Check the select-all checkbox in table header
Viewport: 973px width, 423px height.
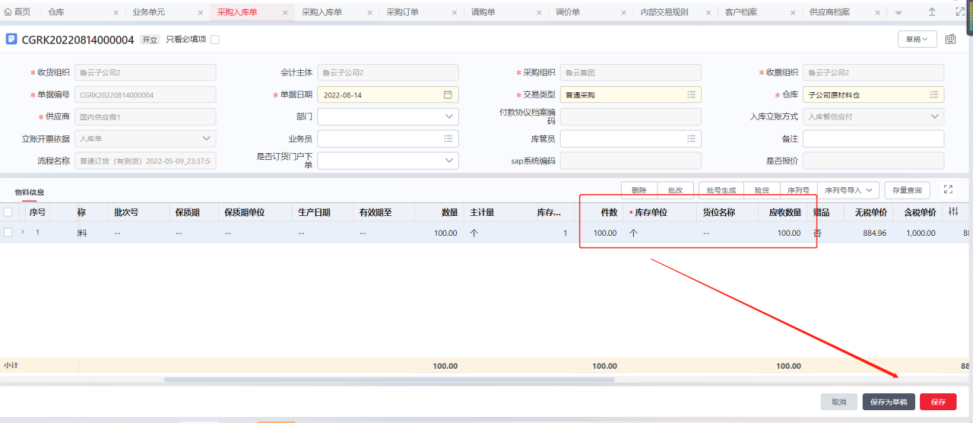[x=9, y=212]
